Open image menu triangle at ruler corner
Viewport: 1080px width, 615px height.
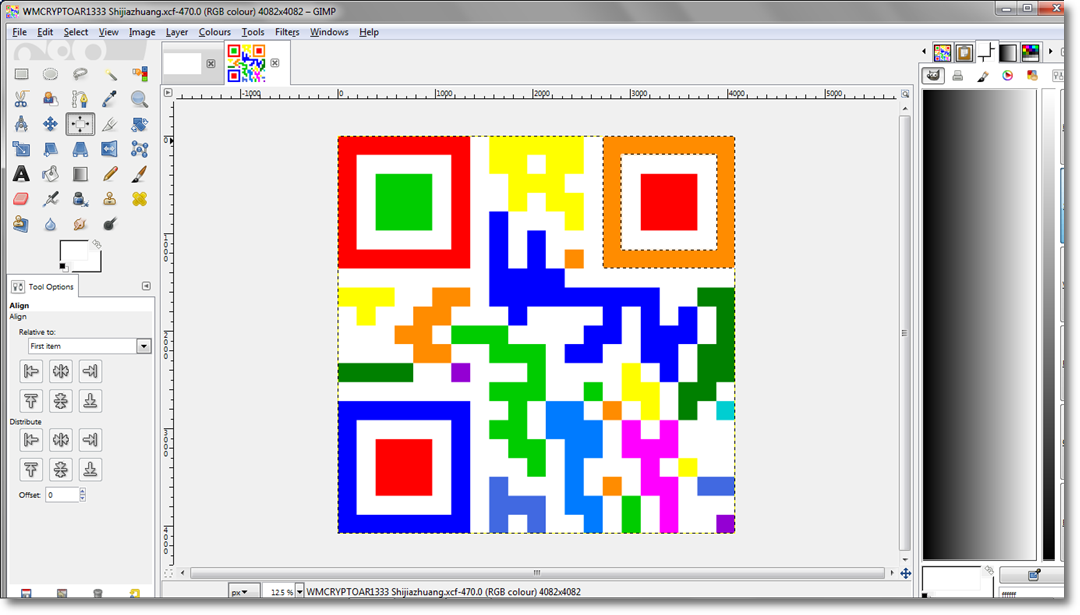(x=167, y=92)
